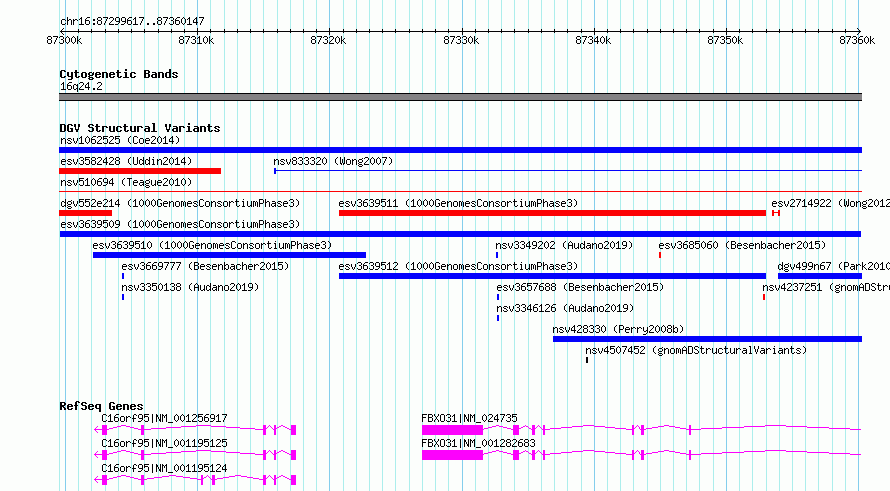The image size is (890, 491).
Task: Click the small black nsv4507452 marker
Action: point(587,360)
